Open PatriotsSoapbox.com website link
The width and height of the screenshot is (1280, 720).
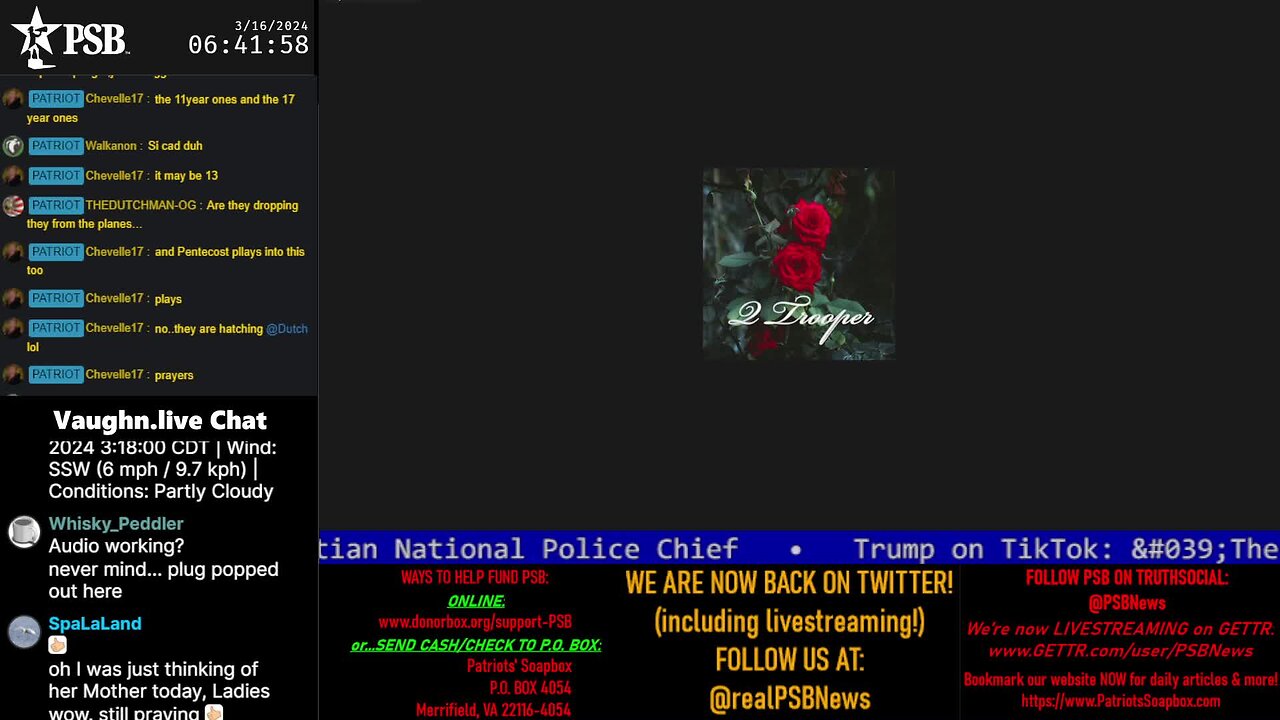1120,701
